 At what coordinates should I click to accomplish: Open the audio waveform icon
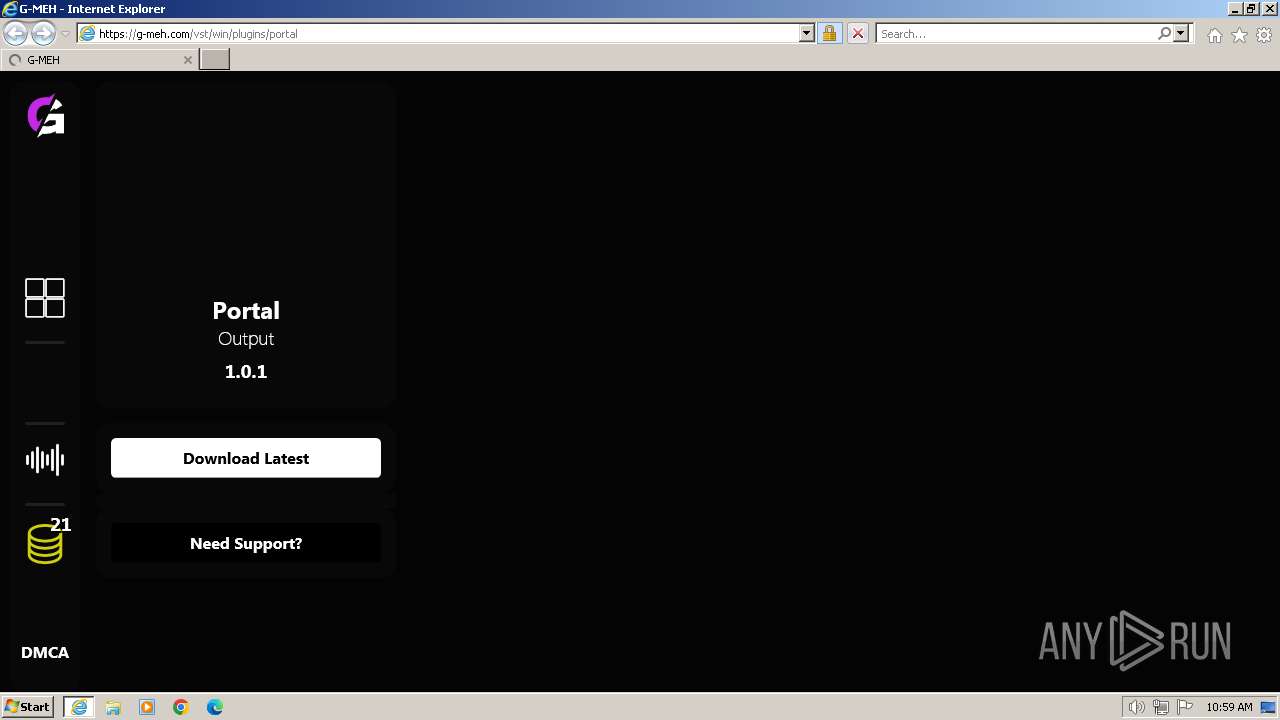coord(45,460)
